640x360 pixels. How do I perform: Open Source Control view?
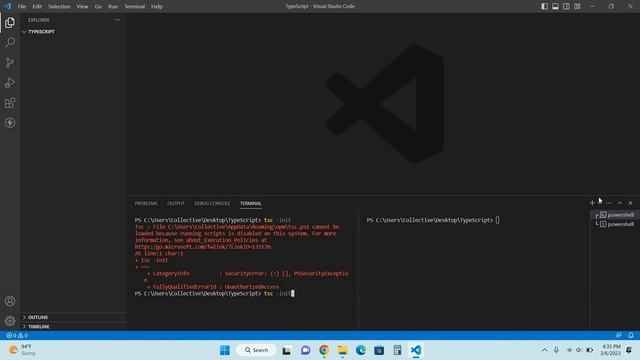pyautogui.click(x=10, y=62)
